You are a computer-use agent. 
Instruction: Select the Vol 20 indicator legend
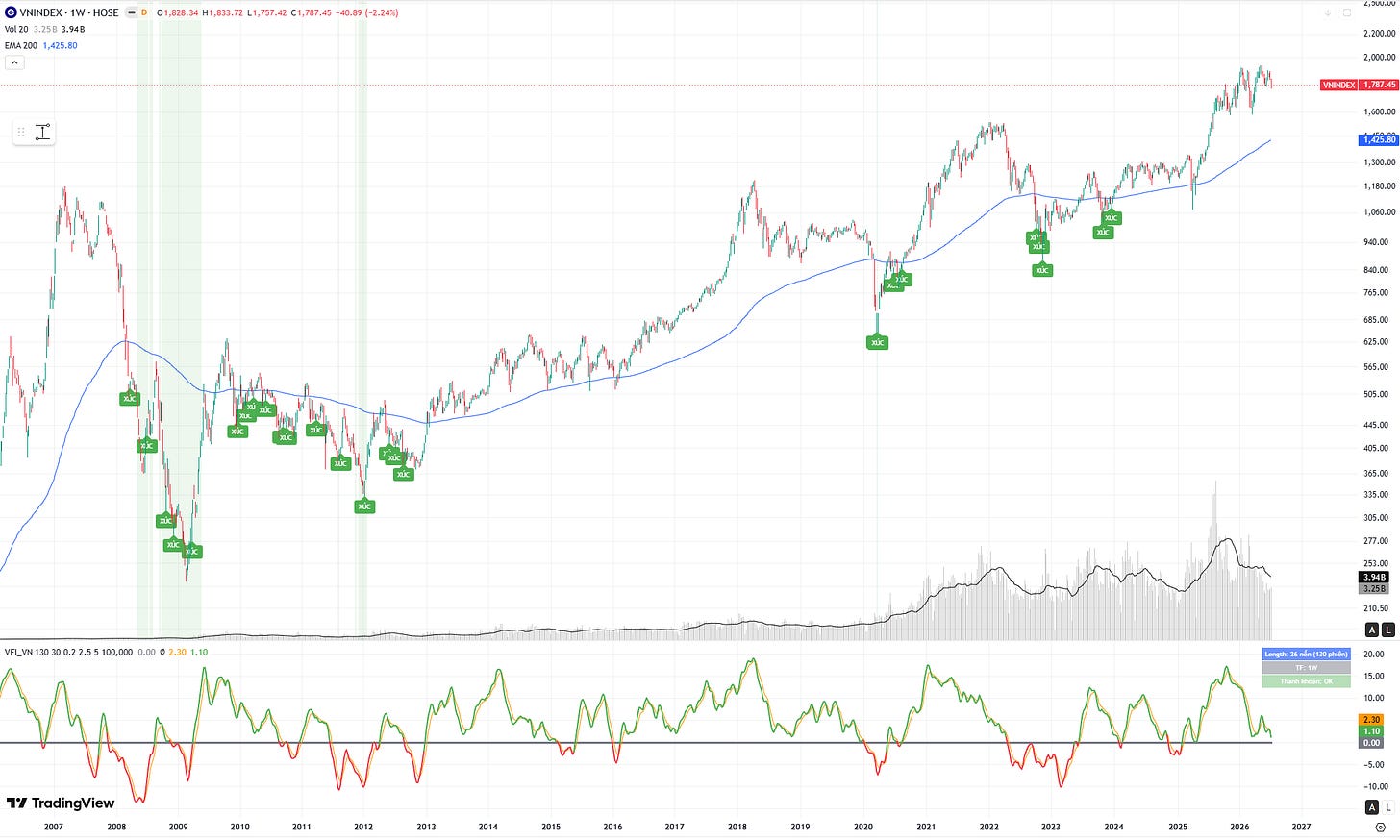(x=16, y=29)
